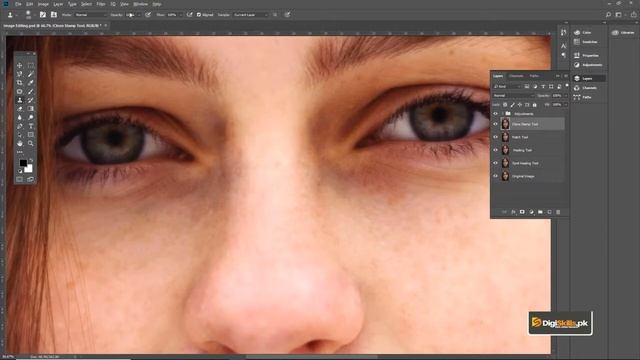Open the Window menu
This screenshot has width=640, height=360.
pyautogui.click(x=141, y=4)
